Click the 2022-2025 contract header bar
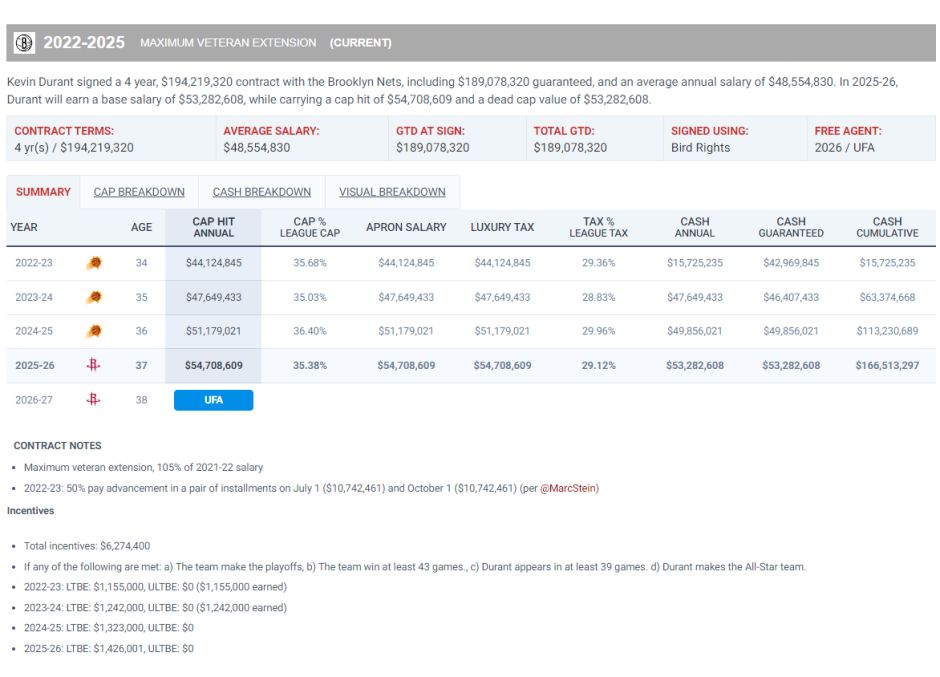Image resolution: width=940 pixels, height=677 pixels. click(470, 43)
